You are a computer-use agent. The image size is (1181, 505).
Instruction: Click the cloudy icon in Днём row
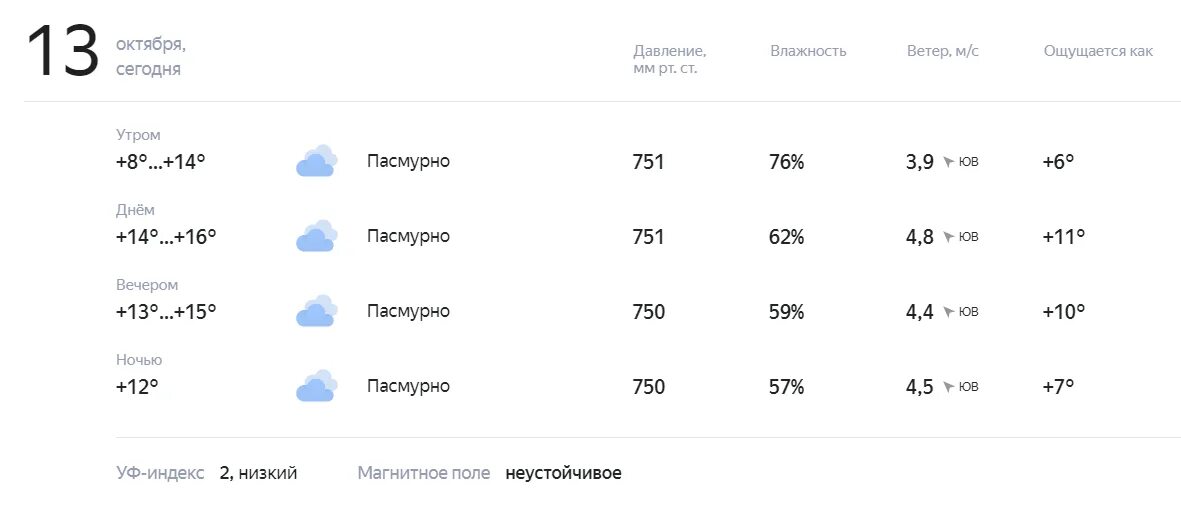[x=316, y=236]
